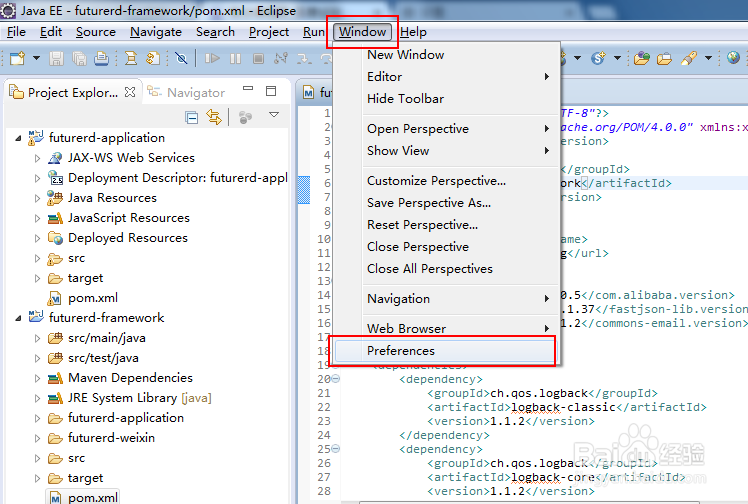
Task: Open the New wizard dropdown arrow
Action: click(x=36, y=58)
